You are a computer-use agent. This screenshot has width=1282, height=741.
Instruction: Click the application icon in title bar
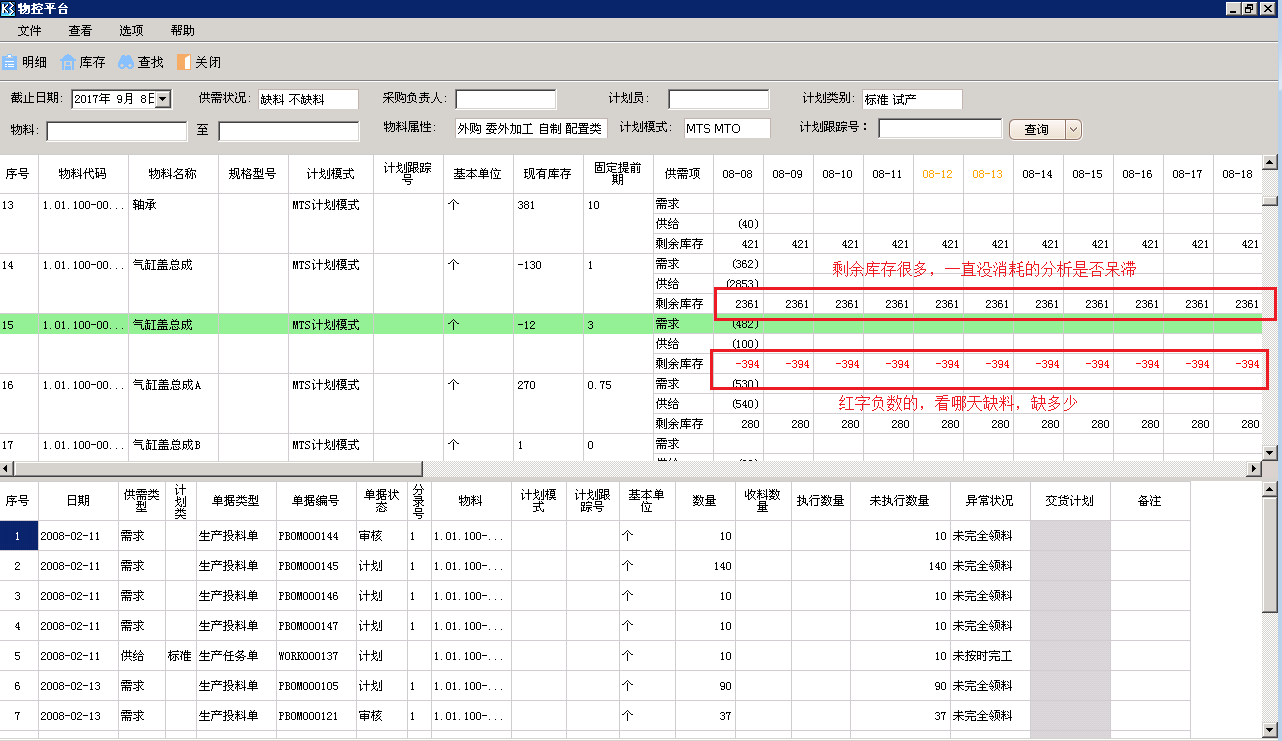coord(9,8)
